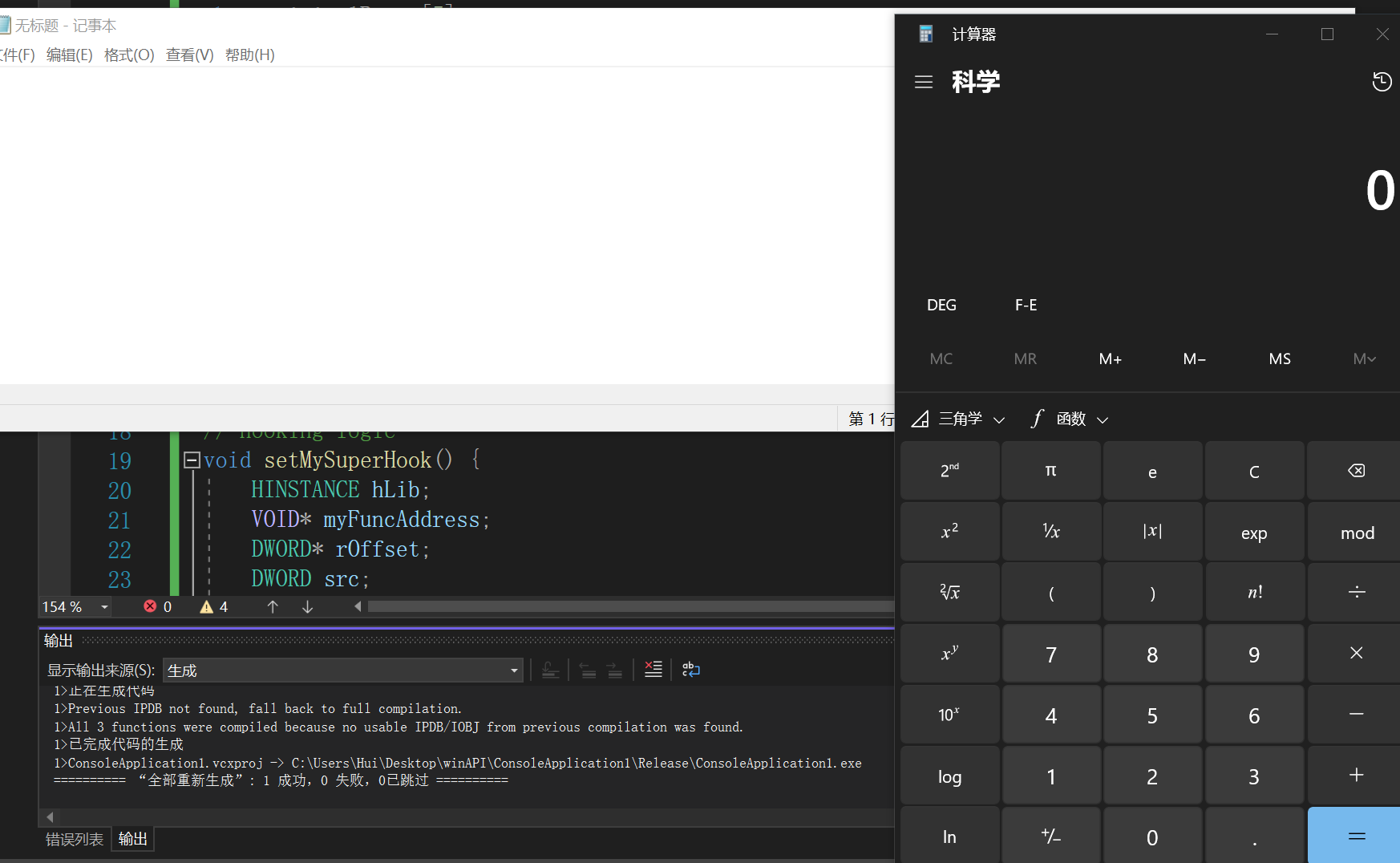Click the log button
This screenshot has height=863, width=1400.
tap(949, 776)
